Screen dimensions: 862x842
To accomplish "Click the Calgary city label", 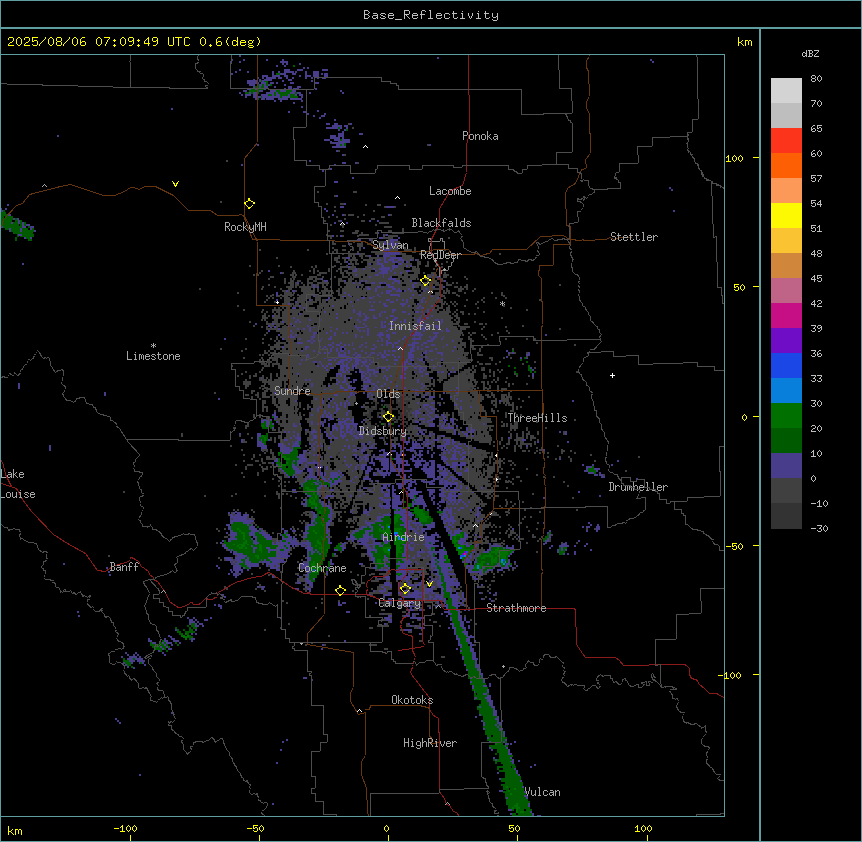I will point(400,603).
